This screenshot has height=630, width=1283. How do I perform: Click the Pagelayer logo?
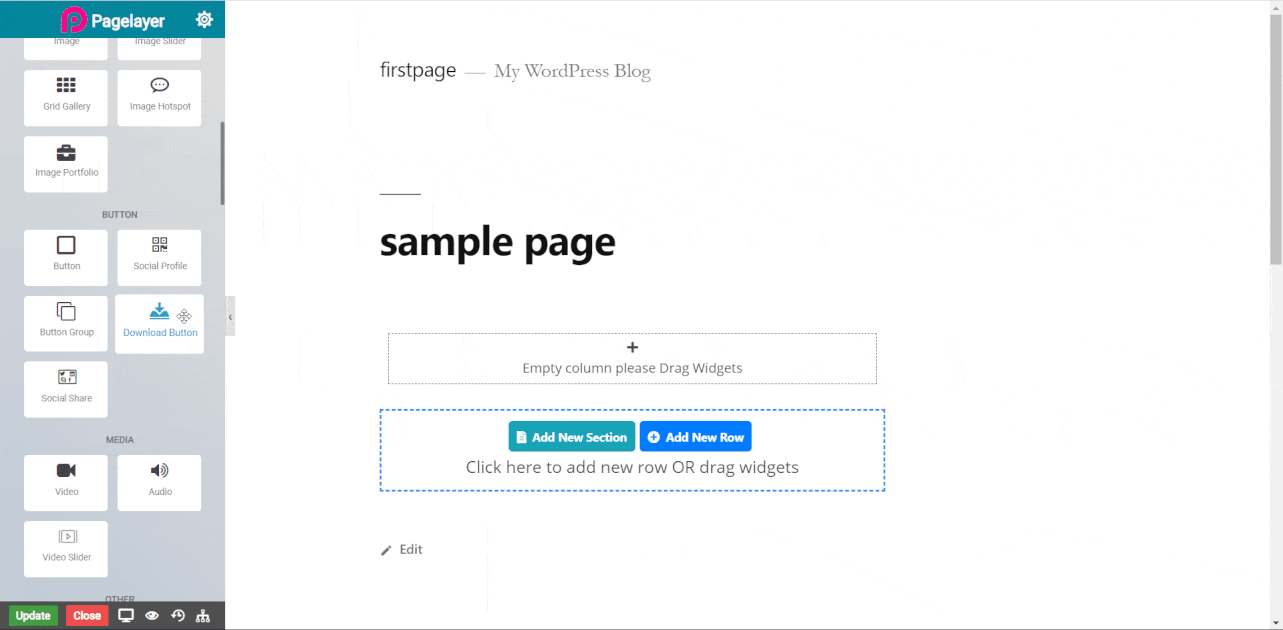[73, 18]
